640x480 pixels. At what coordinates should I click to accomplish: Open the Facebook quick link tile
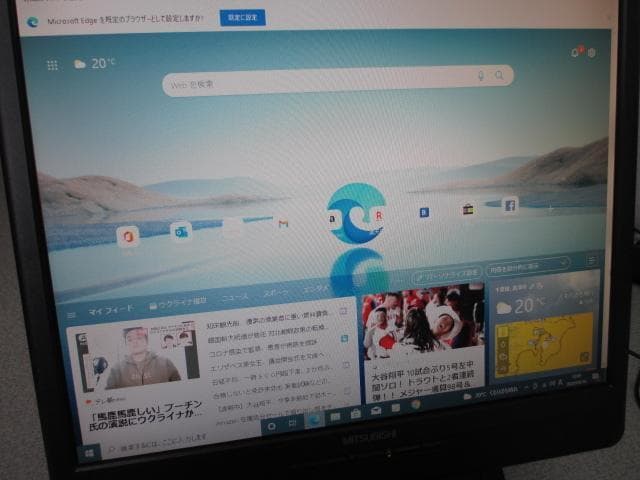(x=510, y=205)
